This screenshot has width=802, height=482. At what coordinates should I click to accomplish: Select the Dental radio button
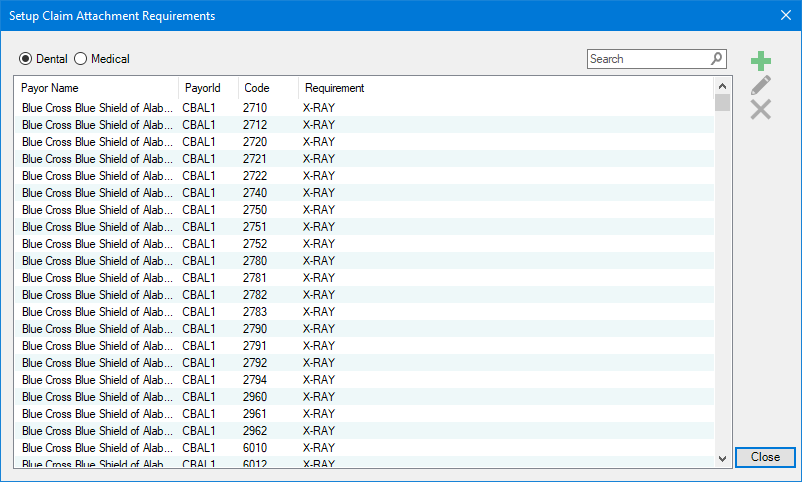(x=26, y=59)
